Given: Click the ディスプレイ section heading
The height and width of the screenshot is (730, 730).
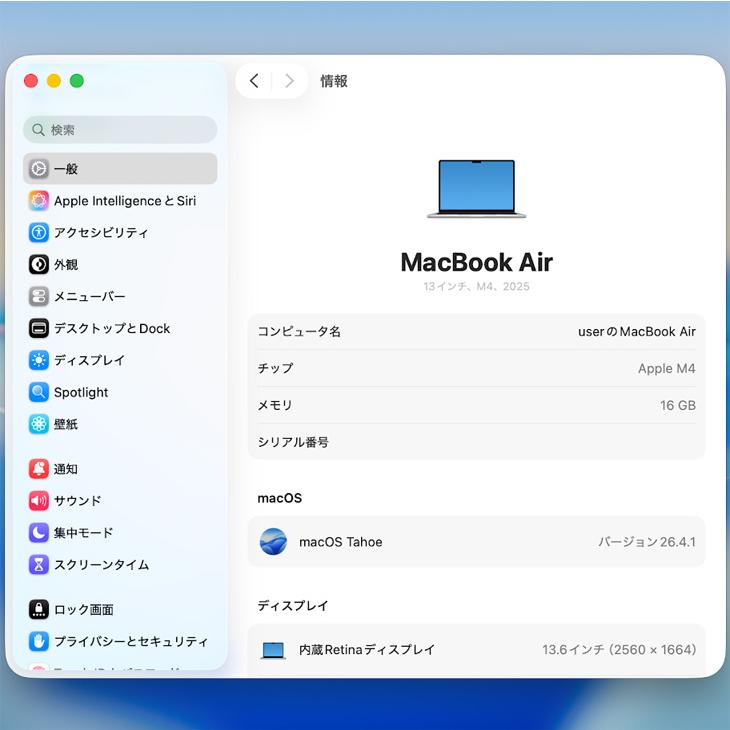Looking at the screenshot, I should [x=293, y=606].
